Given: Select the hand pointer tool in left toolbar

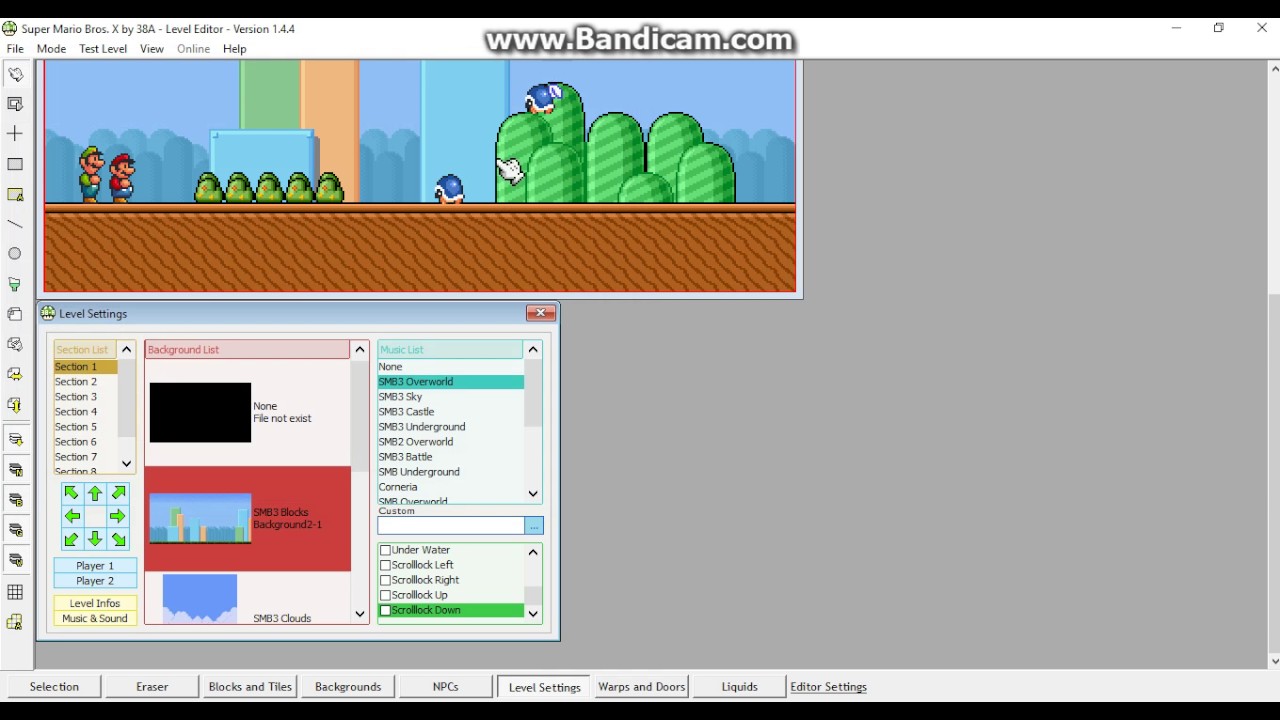Looking at the screenshot, I should point(15,74).
